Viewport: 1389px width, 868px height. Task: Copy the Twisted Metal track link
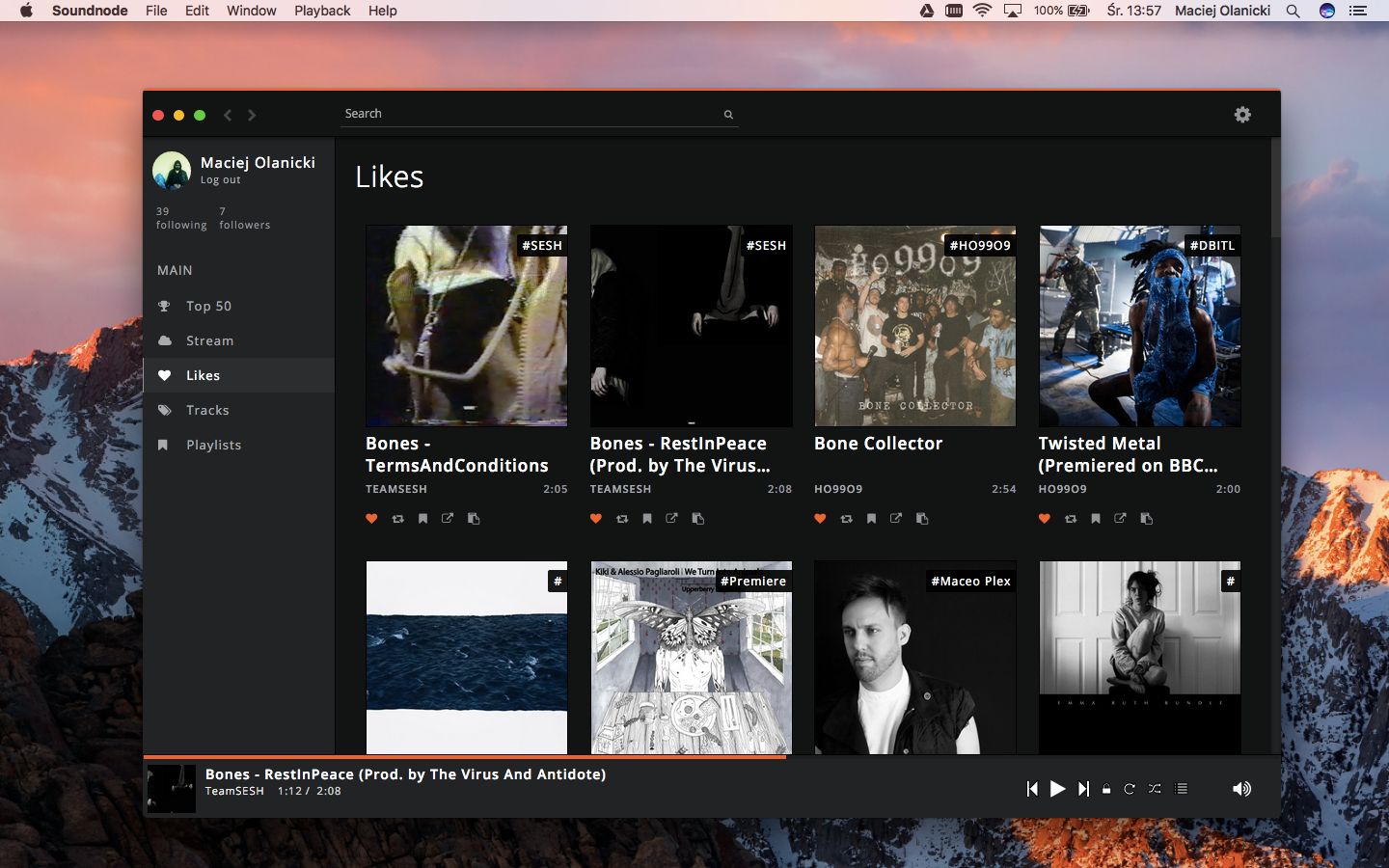[x=1146, y=519]
